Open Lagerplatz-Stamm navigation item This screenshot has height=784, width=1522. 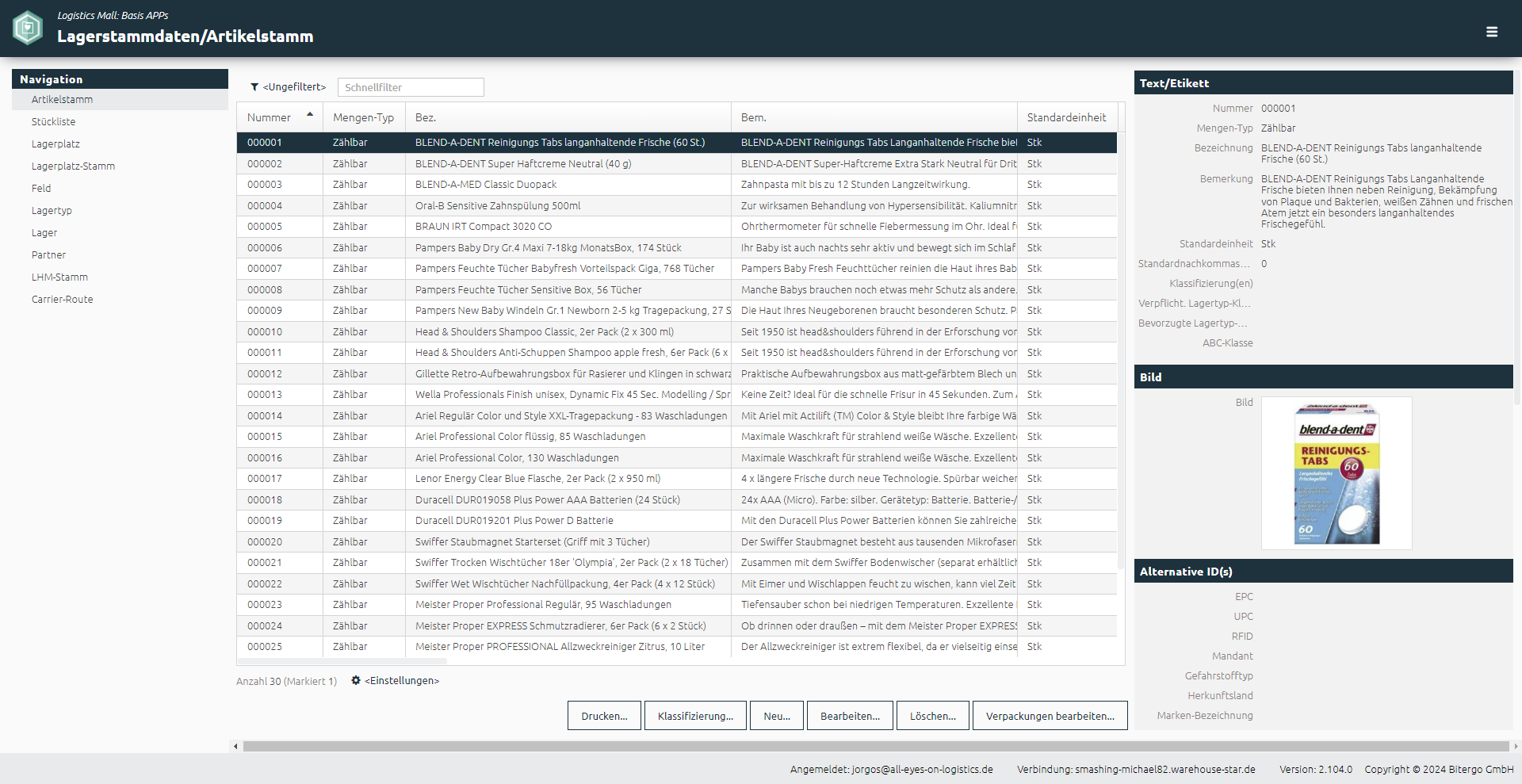point(120,166)
